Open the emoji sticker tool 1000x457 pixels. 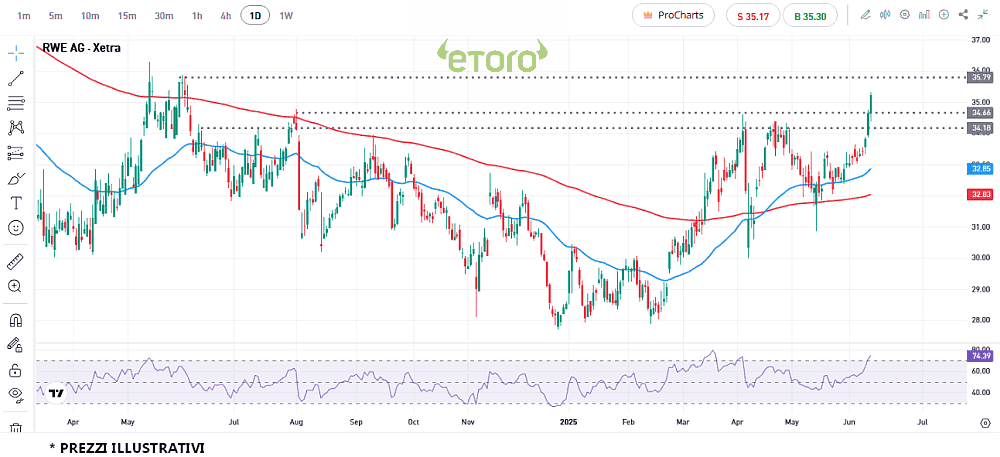tap(16, 228)
